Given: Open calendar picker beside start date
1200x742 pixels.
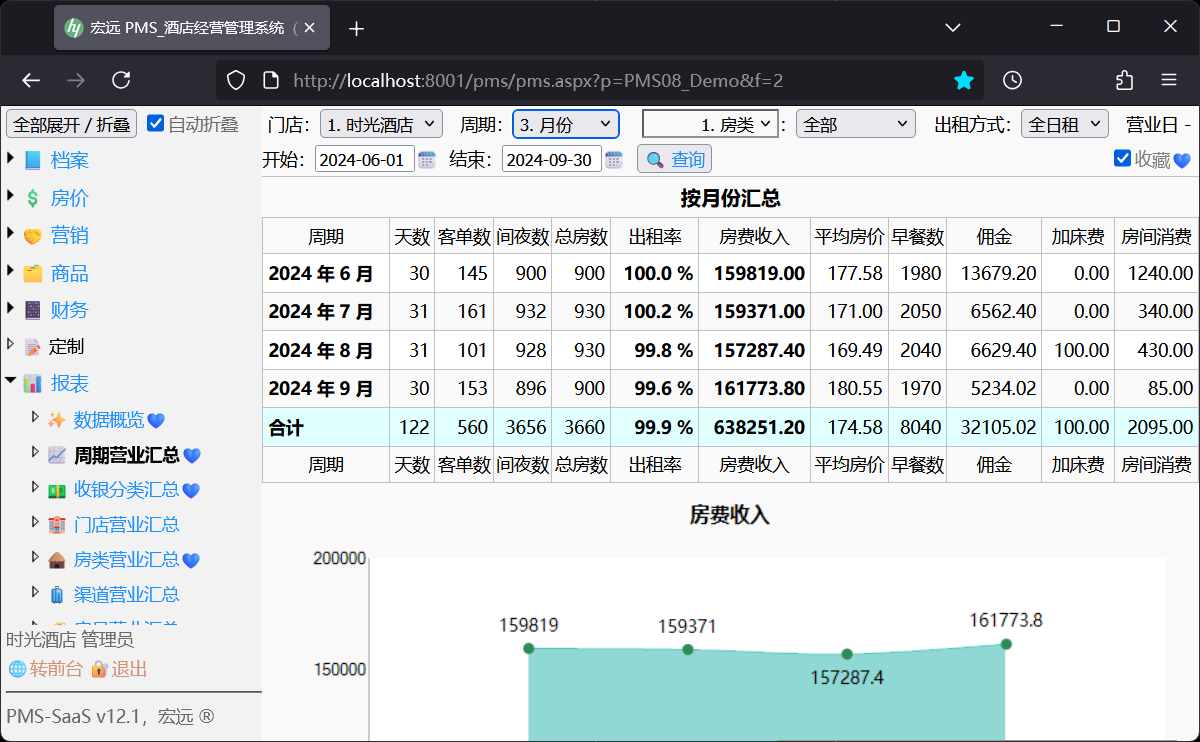Looking at the screenshot, I should point(427,160).
